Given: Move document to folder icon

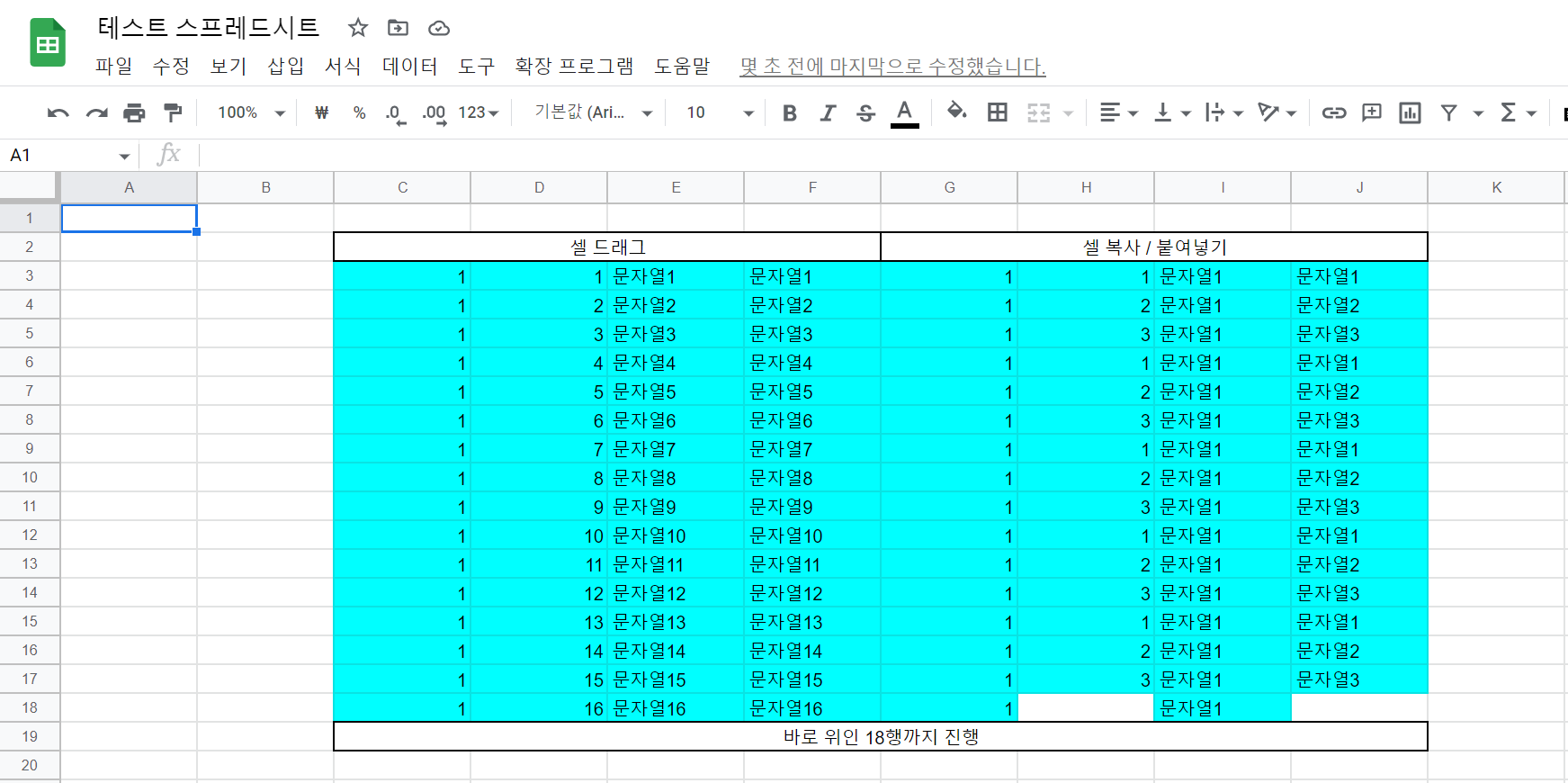Looking at the screenshot, I should pos(398,28).
